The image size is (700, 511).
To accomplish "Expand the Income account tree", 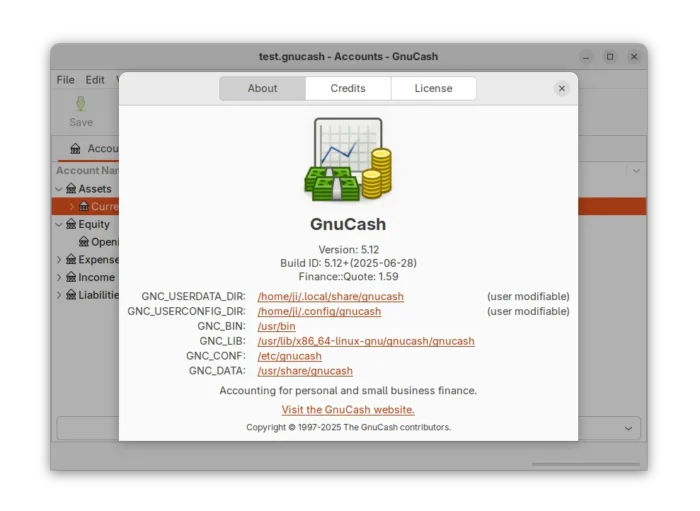I will coord(59,277).
